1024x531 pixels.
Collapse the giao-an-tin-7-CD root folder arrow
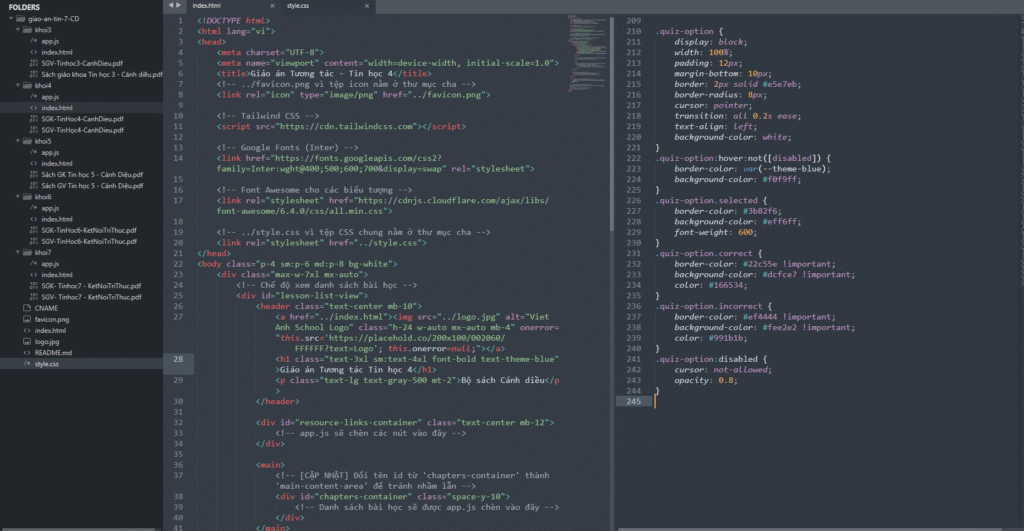click(11, 19)
